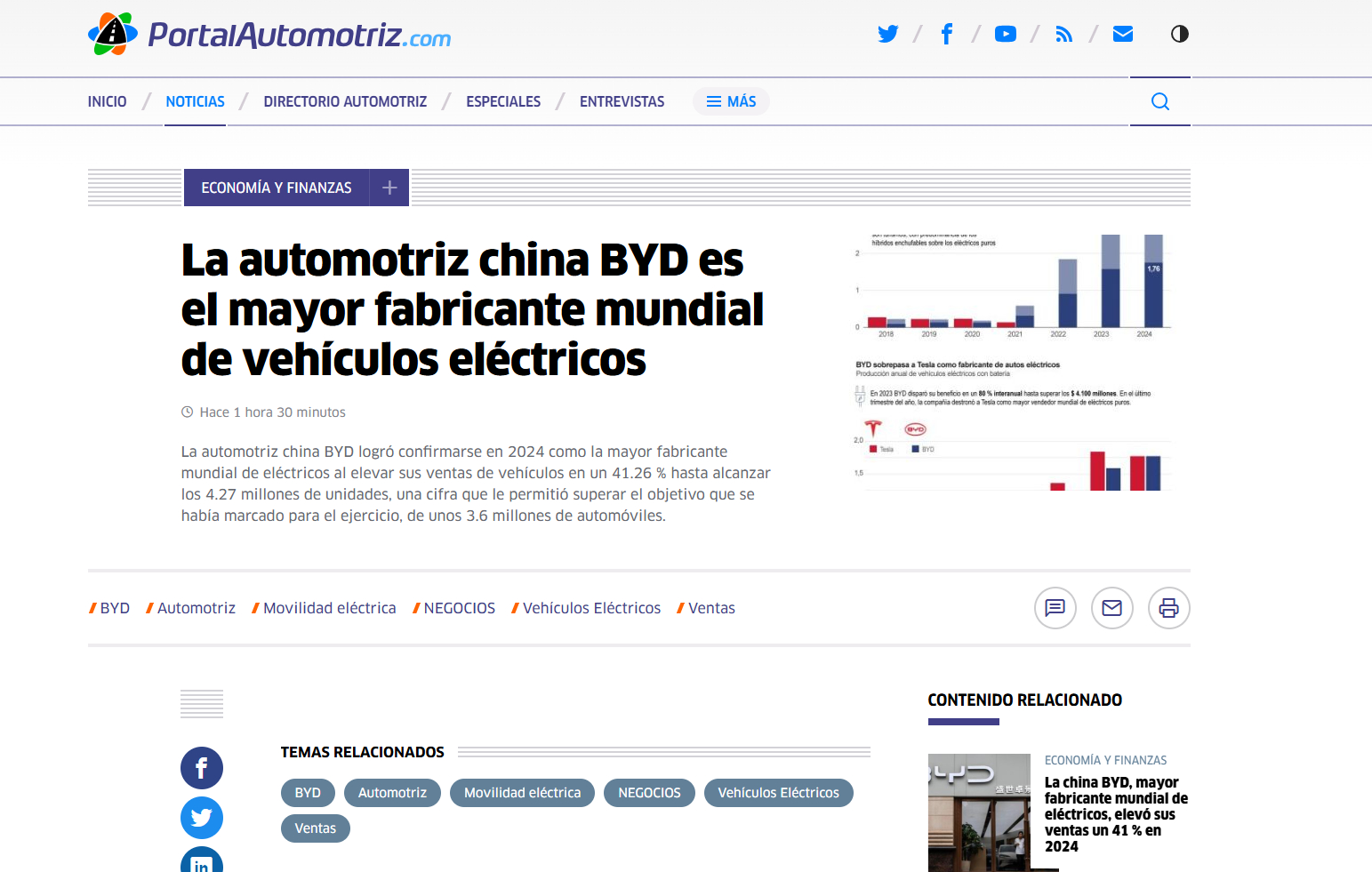1372x872 pixels.
Task: Choose the Movilidad eléctrica topic pill
Action: [522, 793]
